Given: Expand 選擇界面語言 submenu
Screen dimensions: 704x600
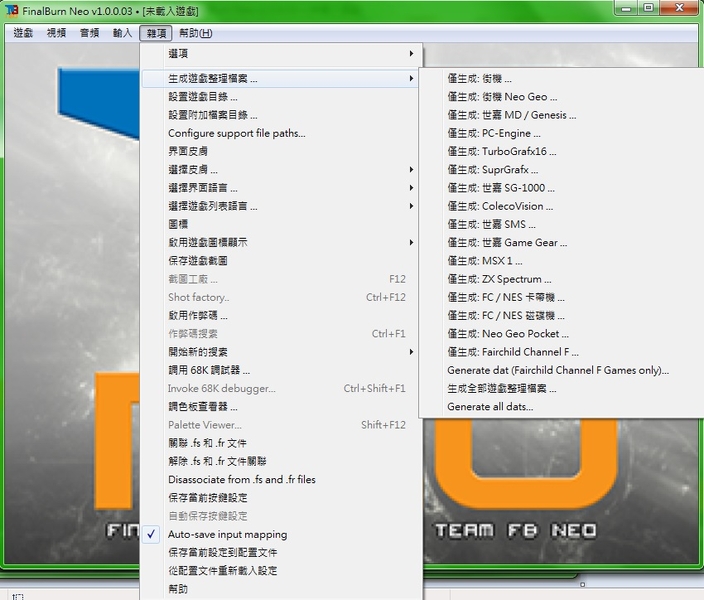Looking at the screenshot, I should point(282,188).
